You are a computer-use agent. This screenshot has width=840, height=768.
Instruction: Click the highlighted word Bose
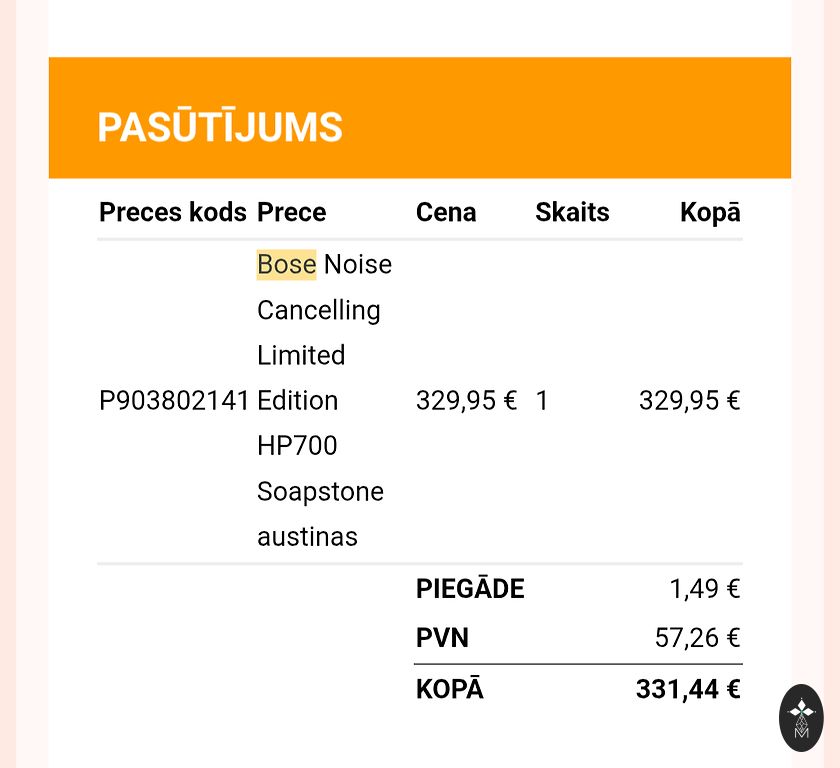(286, 265)
